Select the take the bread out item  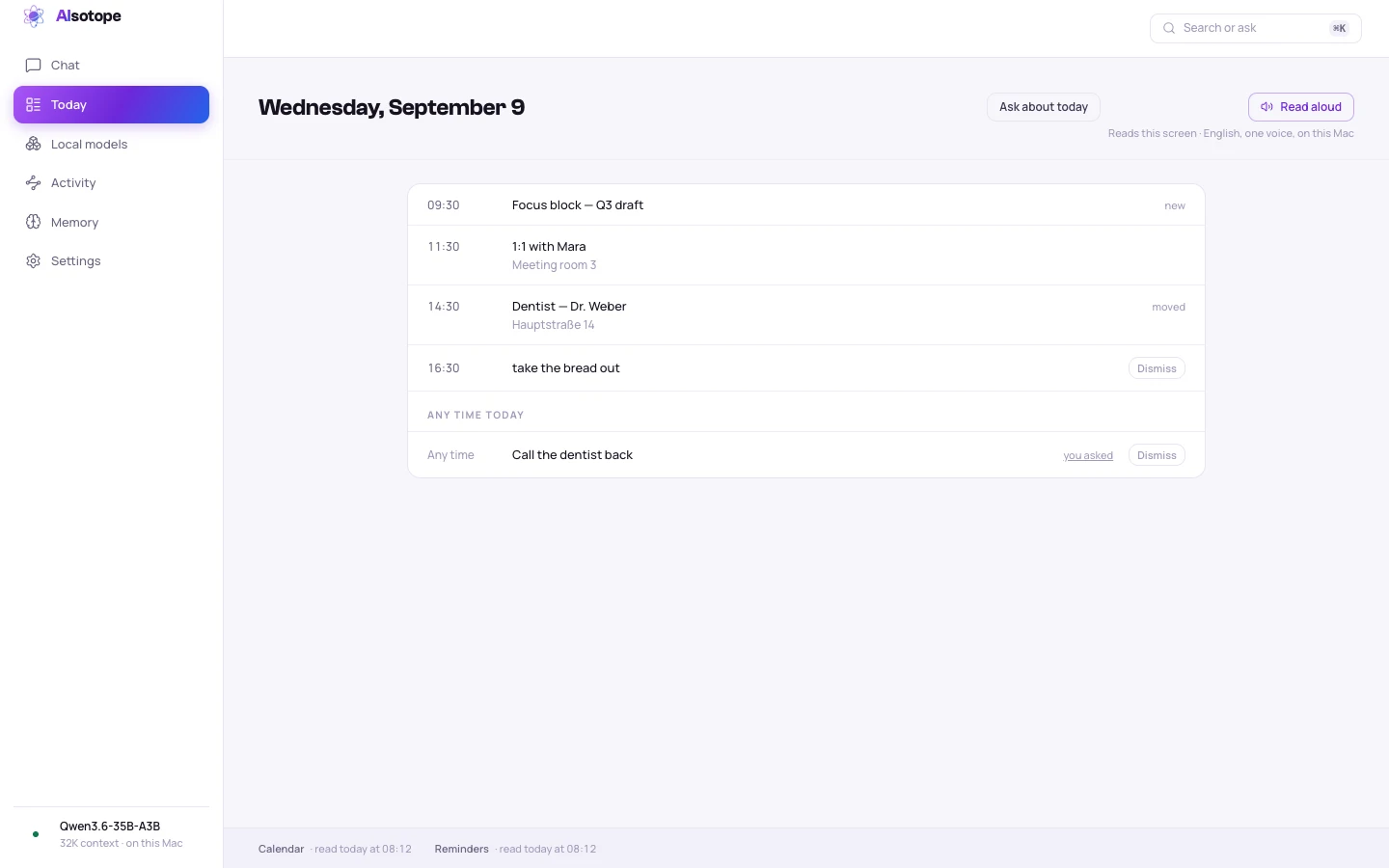click(x=806, y=368)
